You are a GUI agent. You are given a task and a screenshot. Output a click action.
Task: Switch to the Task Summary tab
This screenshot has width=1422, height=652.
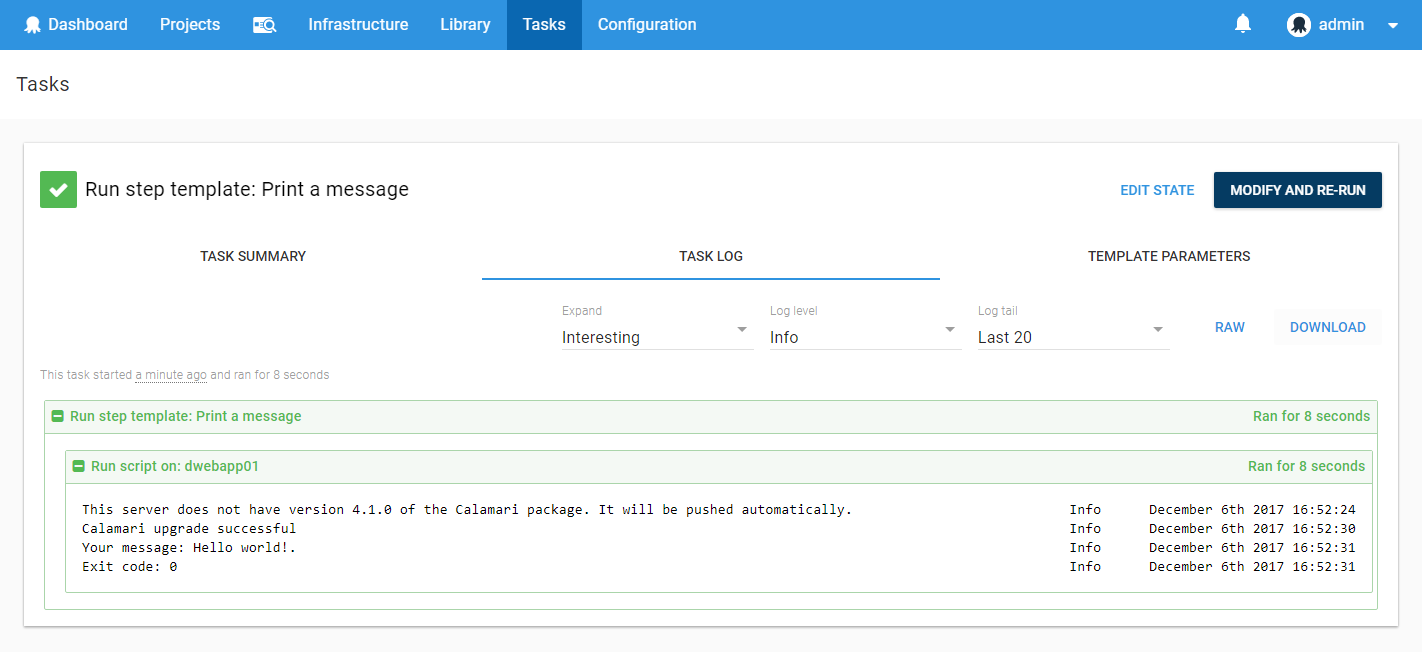pyautogui.click(x=253, y=256)
